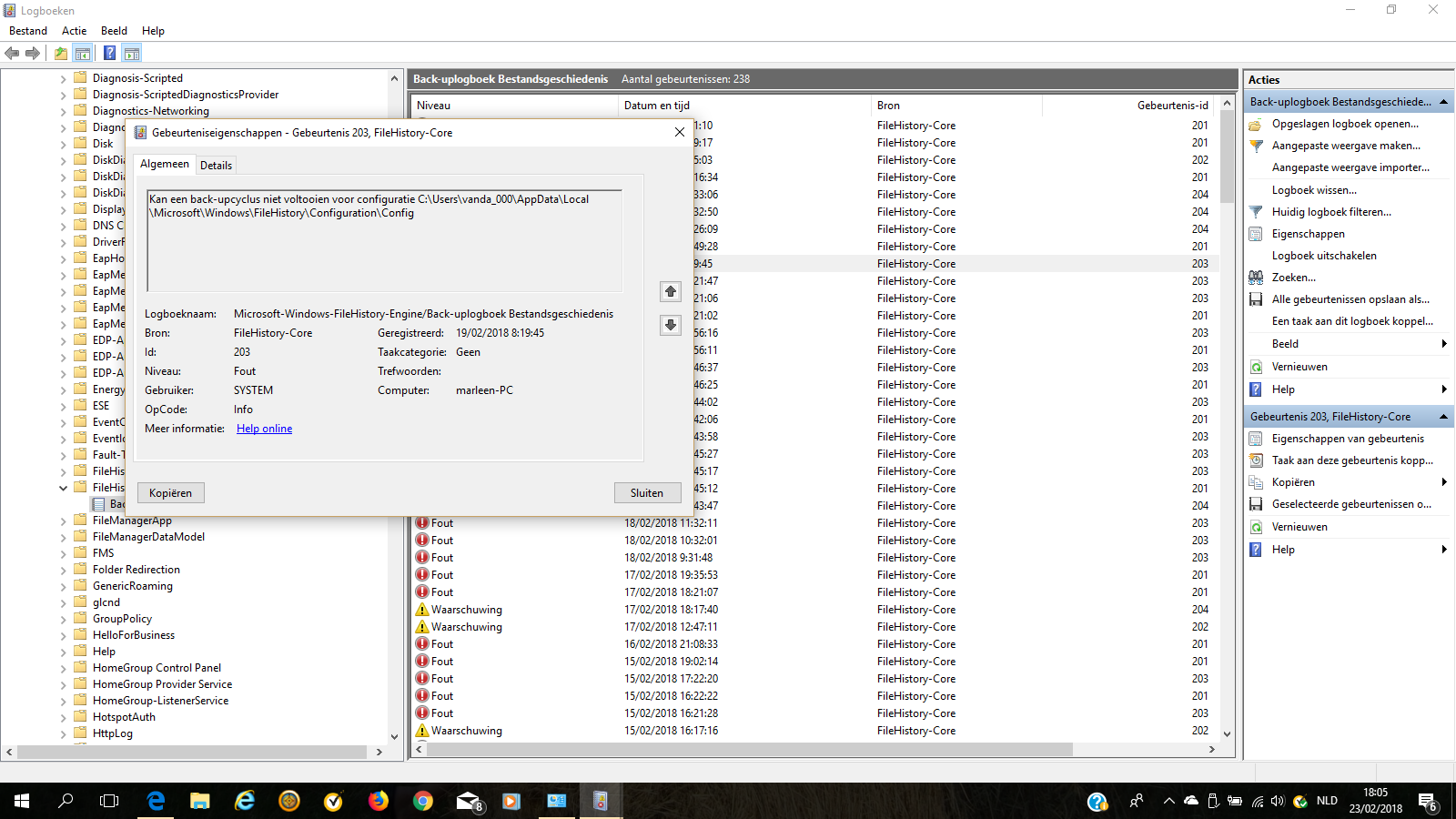Click first Vernieuwen refresh action
Image resolution: width=1456 pixels, height=819 pixels.
click(1299, 367)
